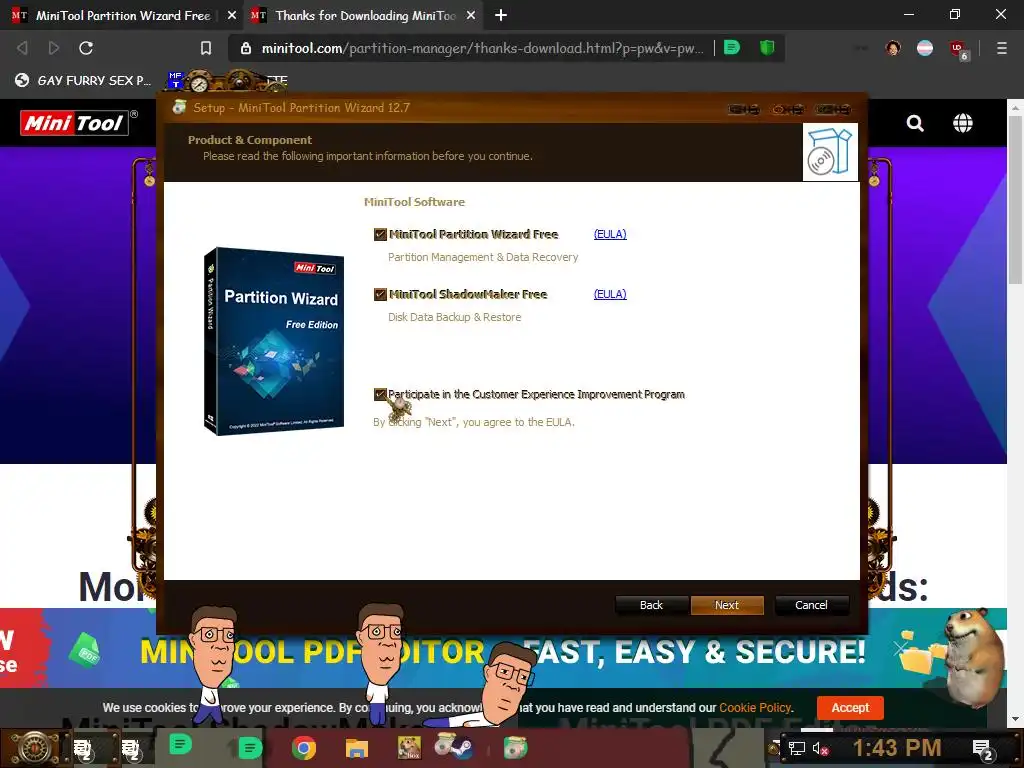The height and width of the screenshot is (768, 1024).
Task: Switch to MiniTool Partition Wizard Free tab
Action: click(x=123, y=15)
